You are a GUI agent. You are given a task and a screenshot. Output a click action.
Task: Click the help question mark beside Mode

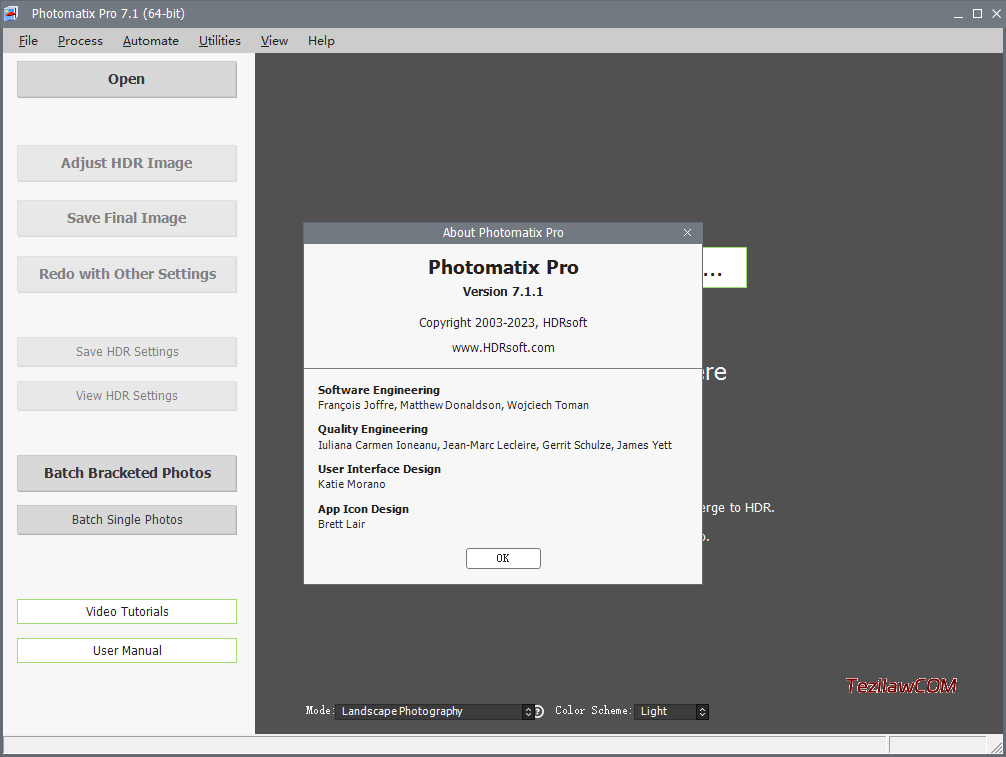540,711
